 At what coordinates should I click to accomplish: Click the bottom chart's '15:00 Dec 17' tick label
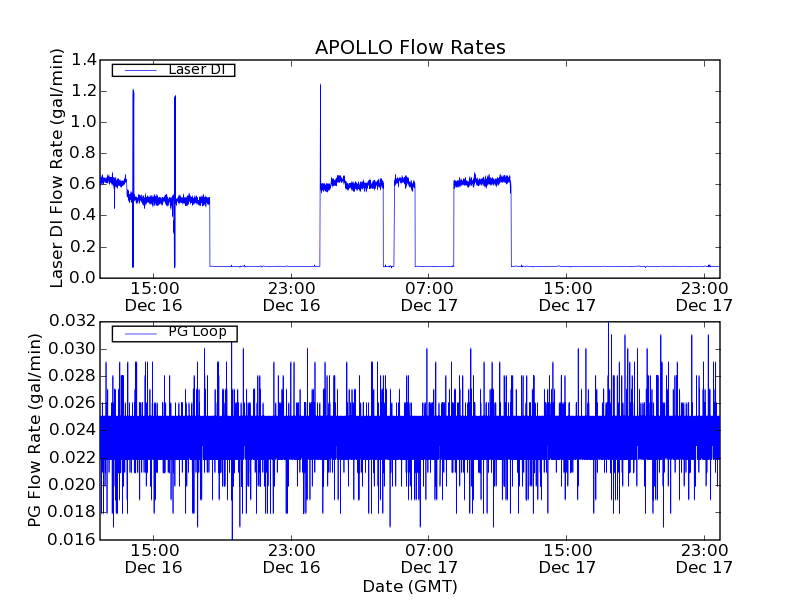click(x=567, y=559)
